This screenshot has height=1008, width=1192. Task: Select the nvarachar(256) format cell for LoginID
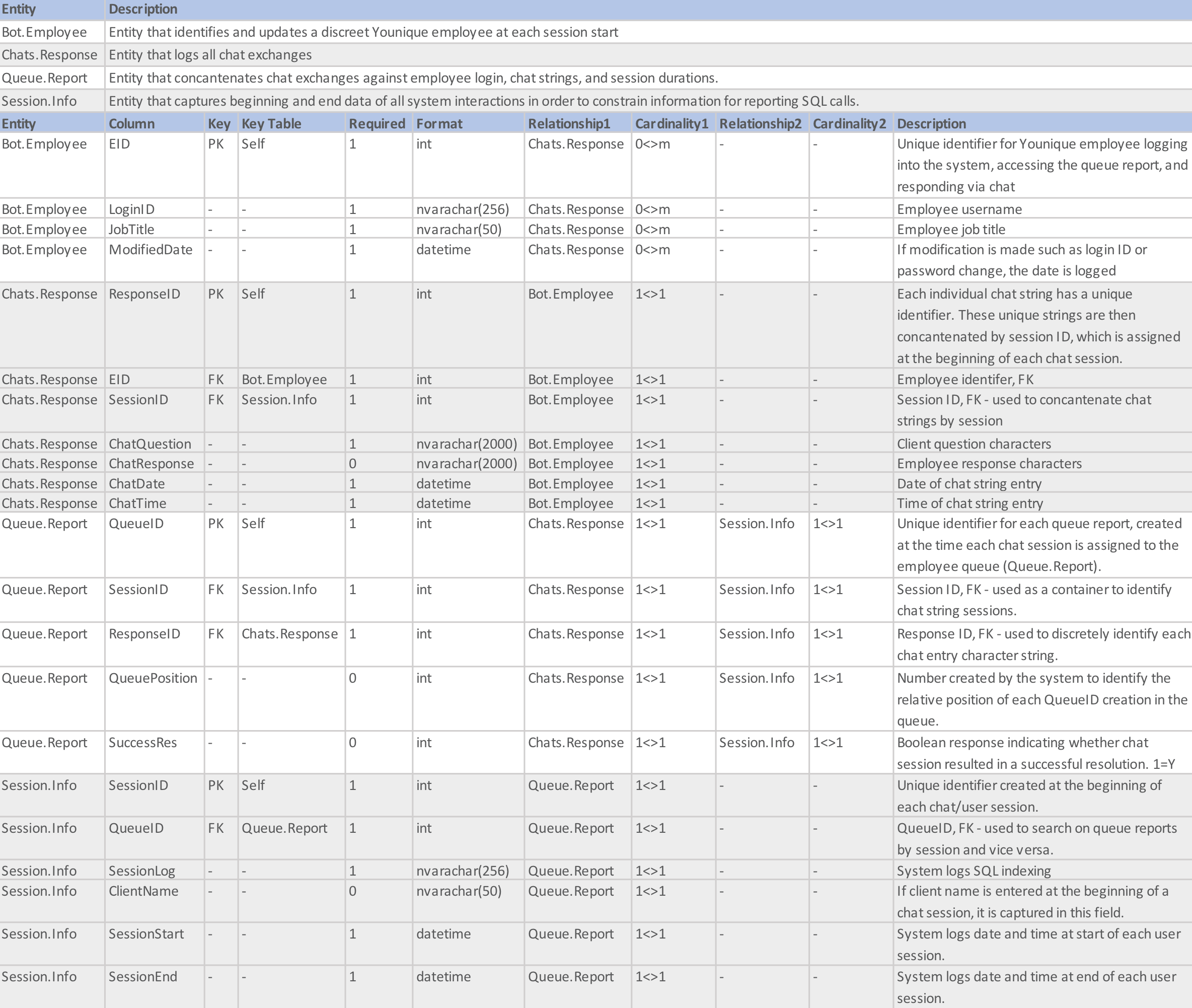click(468, 208)
